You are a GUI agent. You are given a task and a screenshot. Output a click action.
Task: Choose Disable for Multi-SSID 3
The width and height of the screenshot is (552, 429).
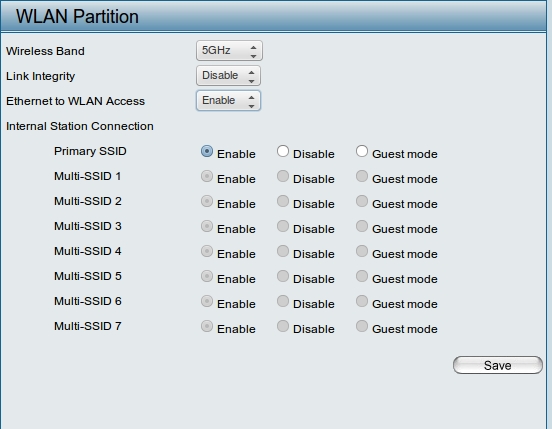click(x=283, y=226)
